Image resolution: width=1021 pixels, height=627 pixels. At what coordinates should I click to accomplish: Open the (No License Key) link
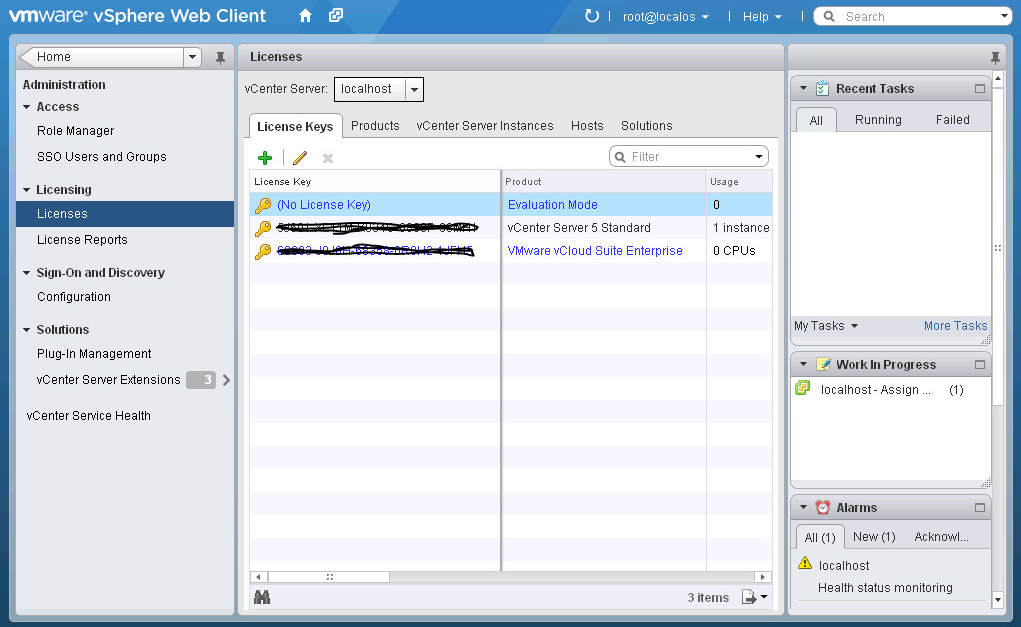[x=324, y=204]
